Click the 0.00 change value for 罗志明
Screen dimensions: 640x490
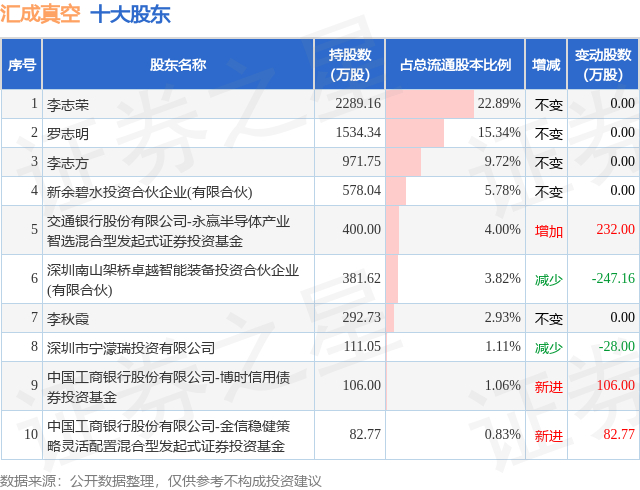pos(622,132)
